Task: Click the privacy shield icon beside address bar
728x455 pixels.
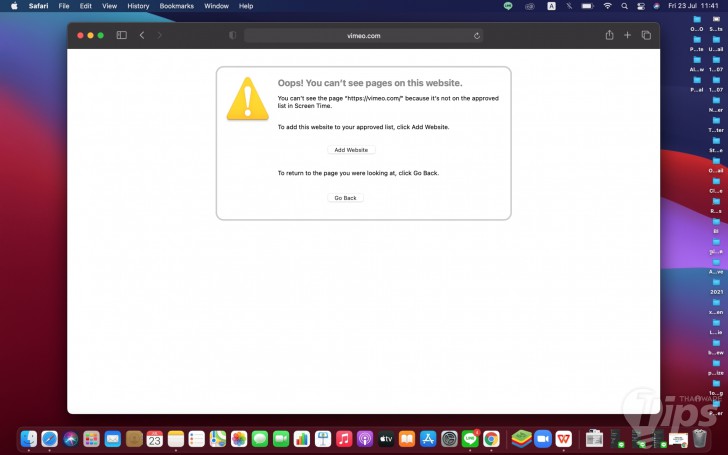Action: coord(233,35)
